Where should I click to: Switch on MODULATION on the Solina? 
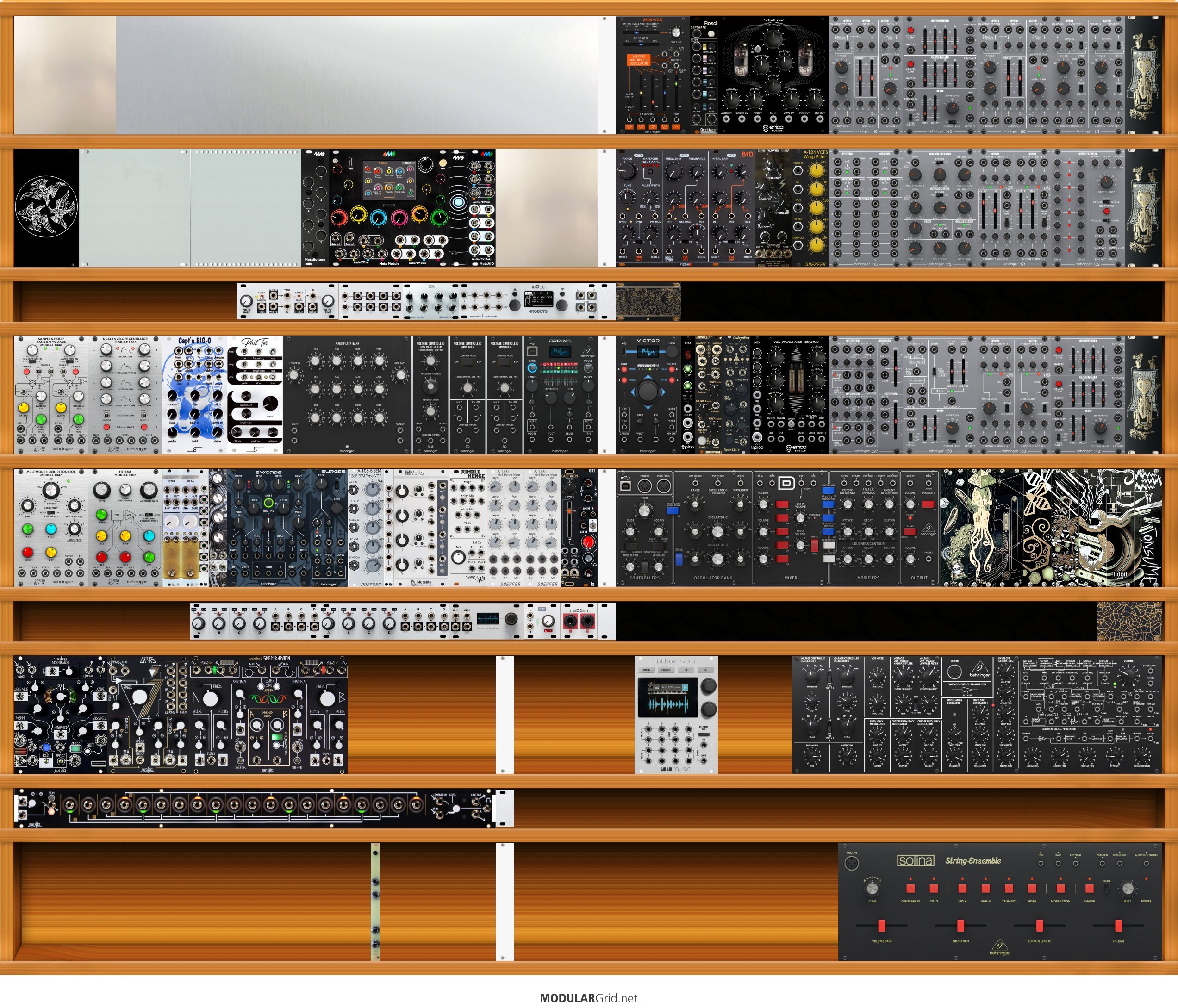pos(1060,888)
